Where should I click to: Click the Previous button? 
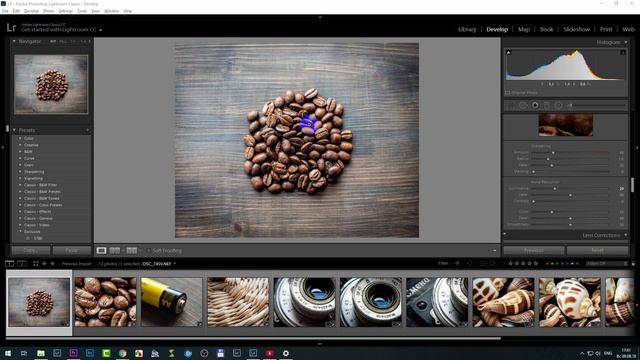coord(534,250)
